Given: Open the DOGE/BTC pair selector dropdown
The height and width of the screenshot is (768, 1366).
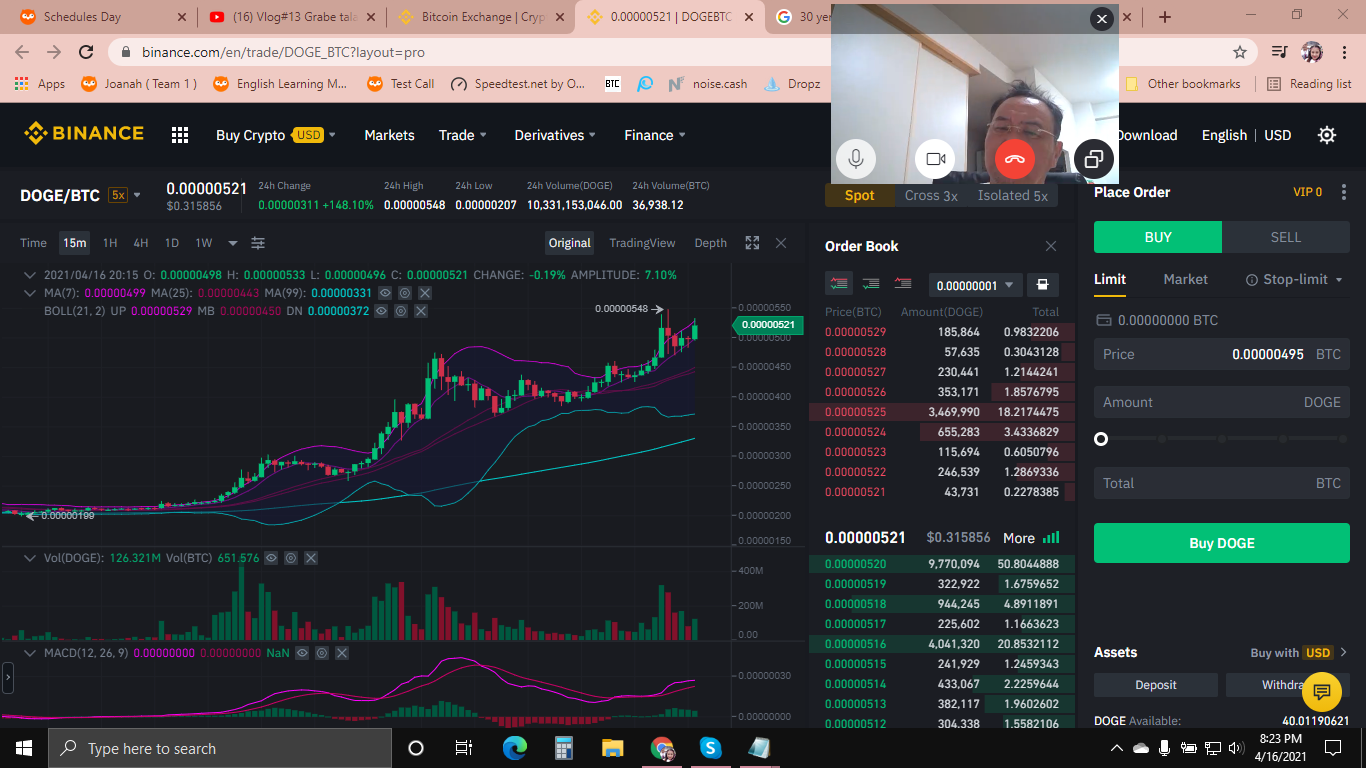Looking at the screenshot, I should coord(137,195).
